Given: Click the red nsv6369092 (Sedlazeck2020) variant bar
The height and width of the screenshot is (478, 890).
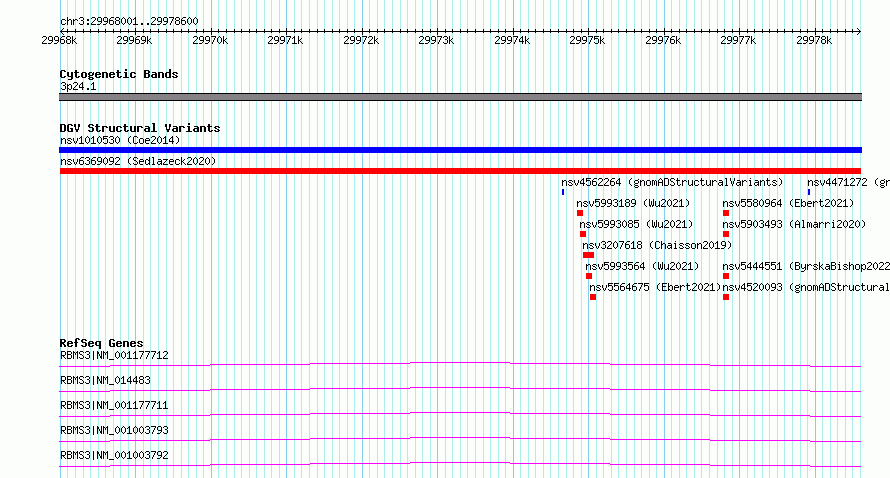Looking at the screenshot, I should [x=460, y=171].
